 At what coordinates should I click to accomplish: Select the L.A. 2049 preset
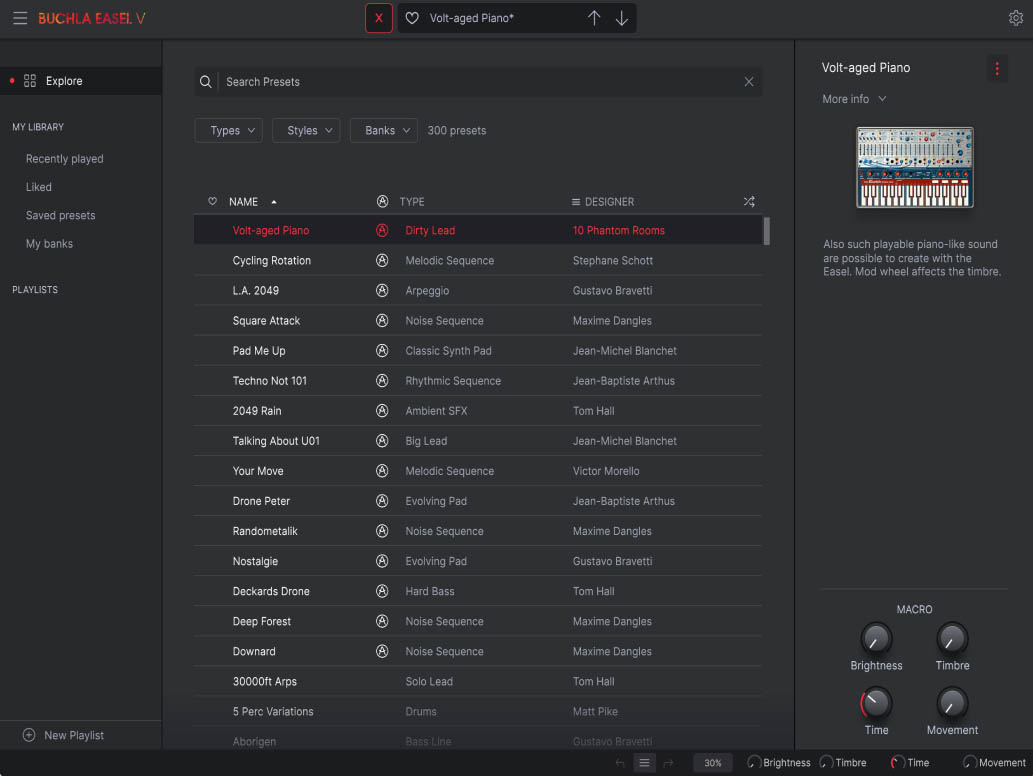[256, 291]
